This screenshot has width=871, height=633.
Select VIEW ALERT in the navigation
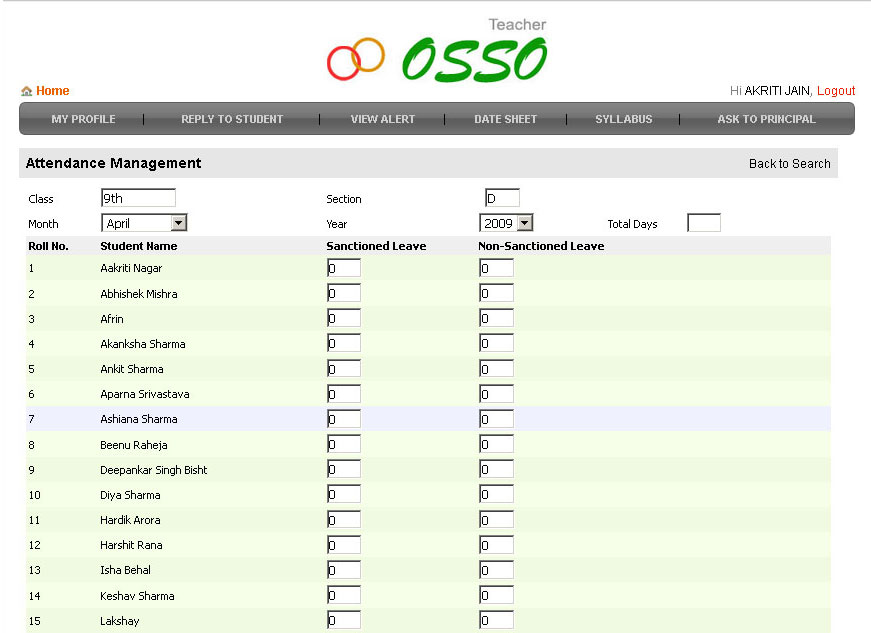tap(382, 118)
